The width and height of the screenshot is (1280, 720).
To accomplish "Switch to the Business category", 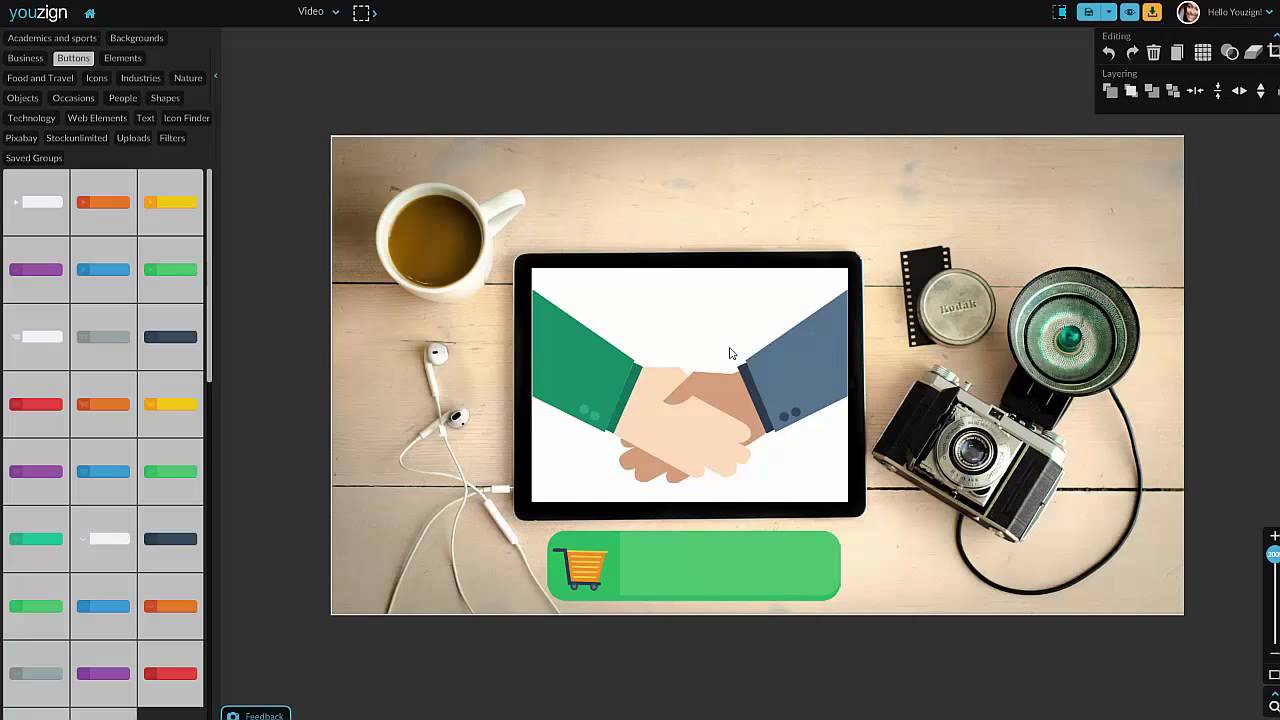I will [26, 58].
